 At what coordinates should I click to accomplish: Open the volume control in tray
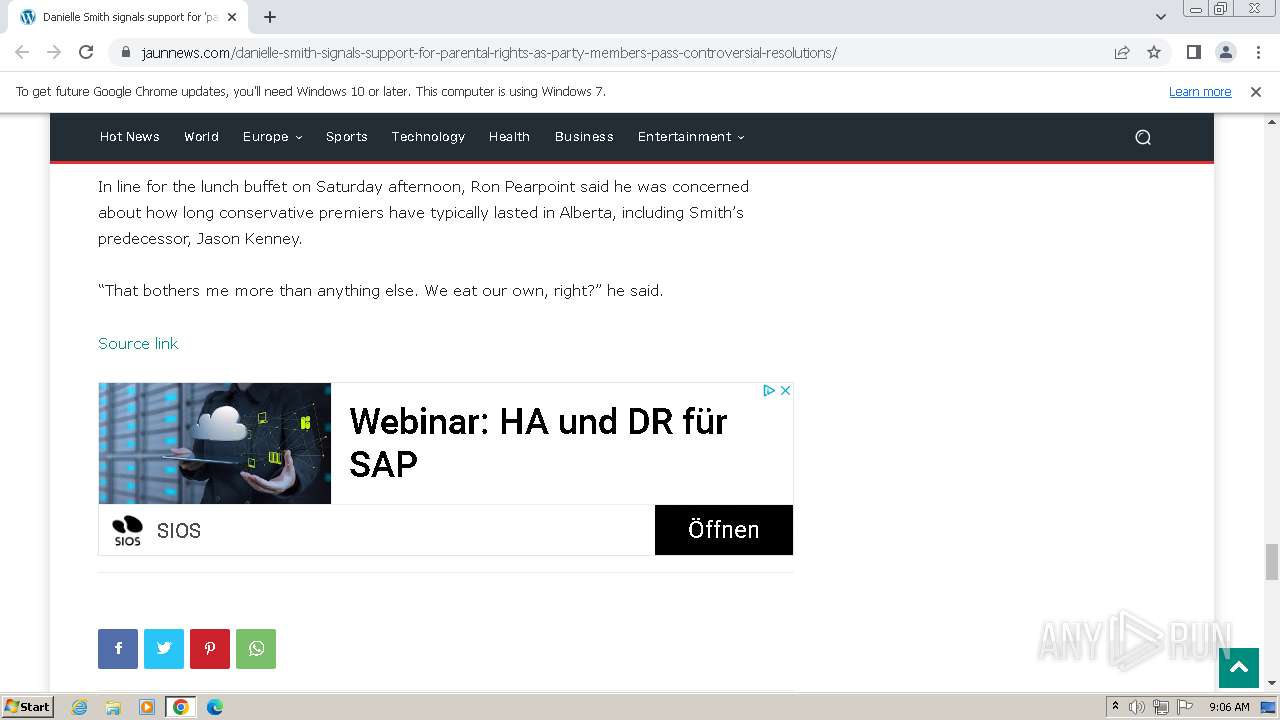pyautogui.click(x=1137, y=707)
